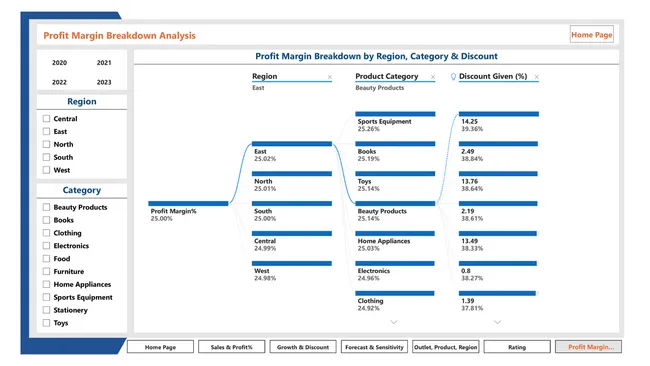Expand more discount values with the down chevron
Viewport: 650px width, 366px height.
(x=497, y=322)
